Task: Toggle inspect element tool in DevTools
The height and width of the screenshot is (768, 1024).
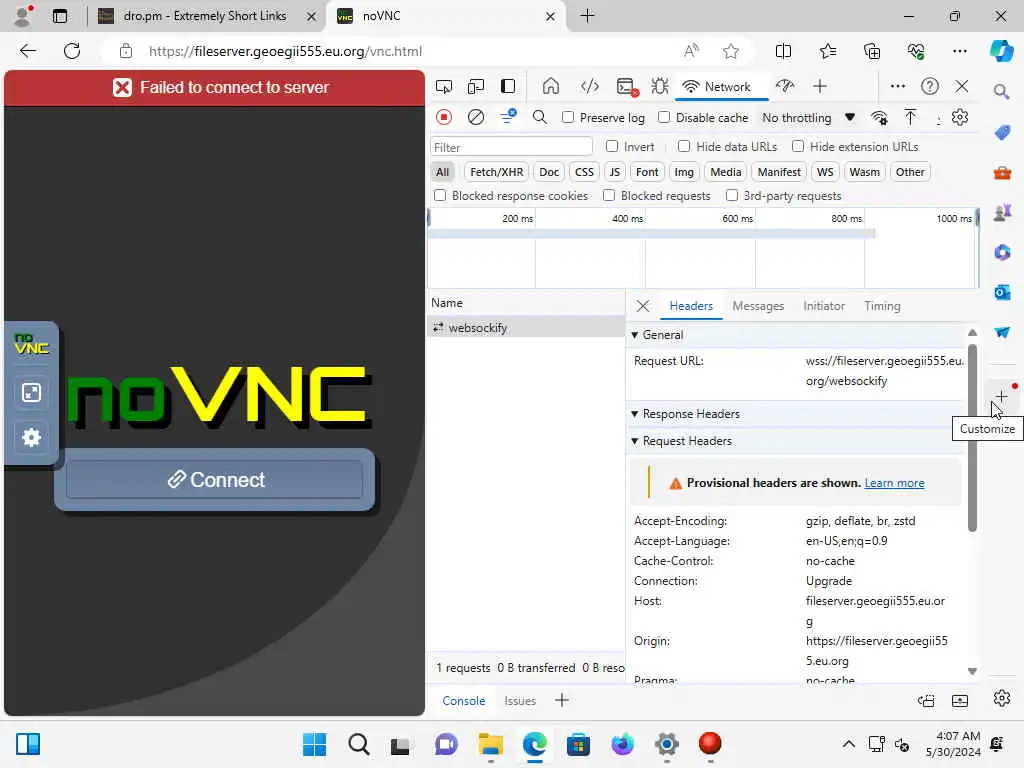Action: [x=443, y=87]
